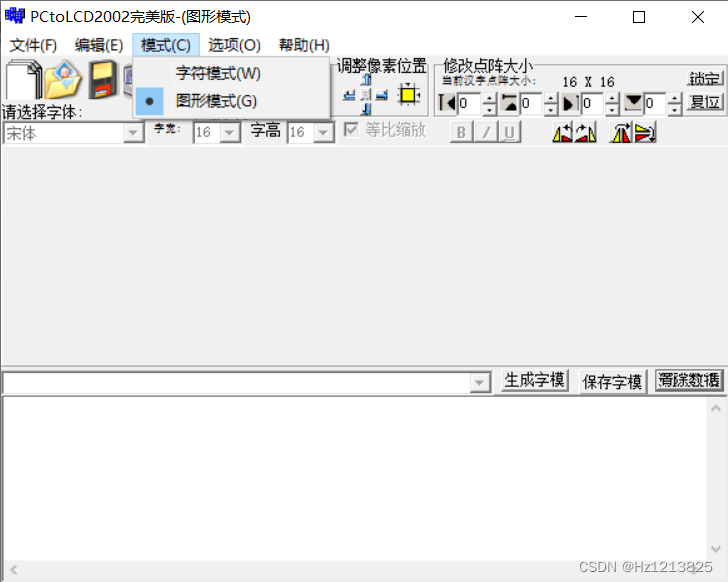This screenshot has height=582, width=728.
Task: Click the new blank document icon
Action: point(24,79)
